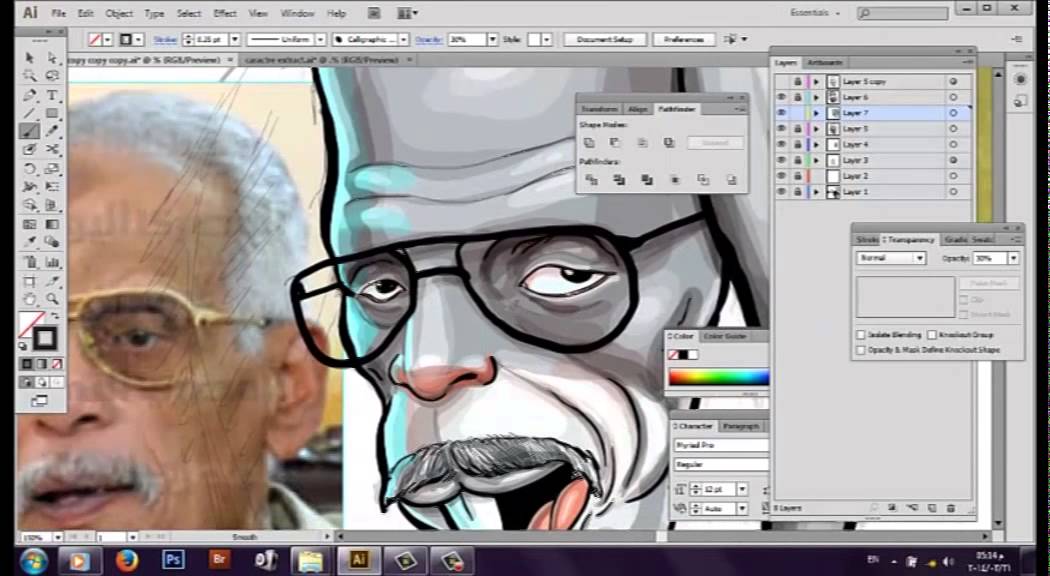
Task: Click the target circle next to Layer 3
Action: coord(954,159)
